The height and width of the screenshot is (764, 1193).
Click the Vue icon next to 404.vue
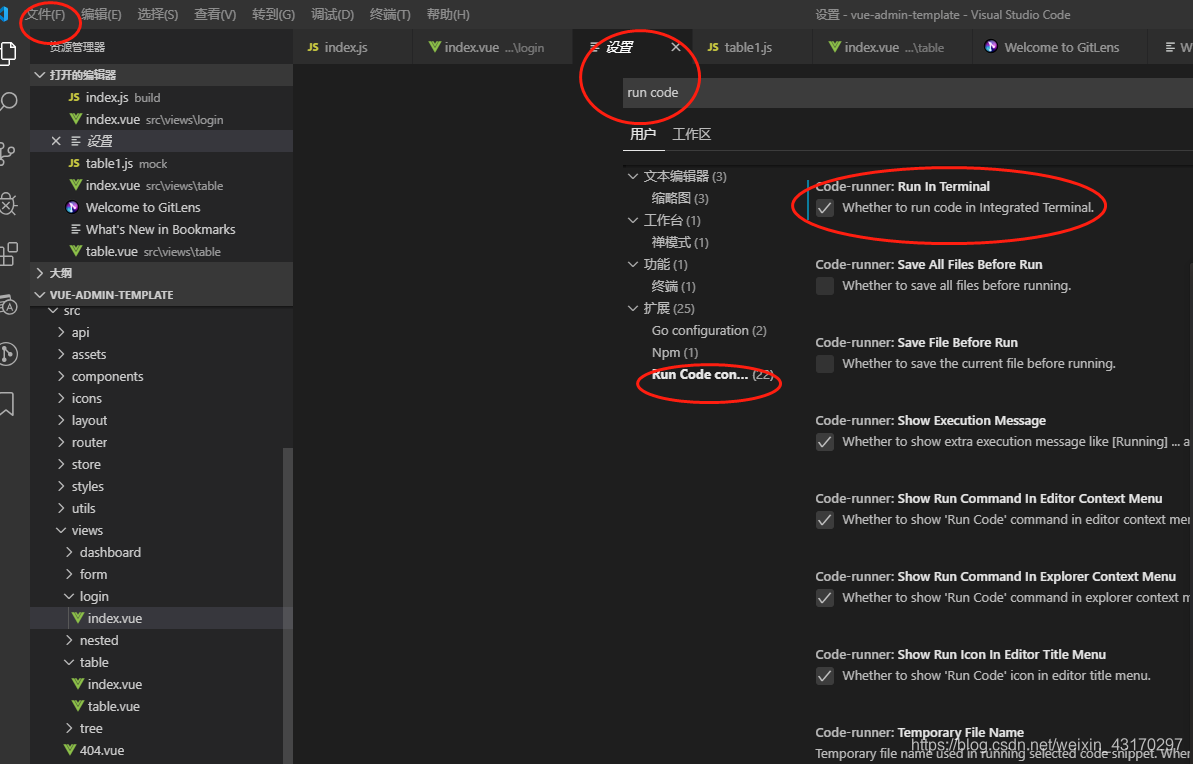coord(71,750)
